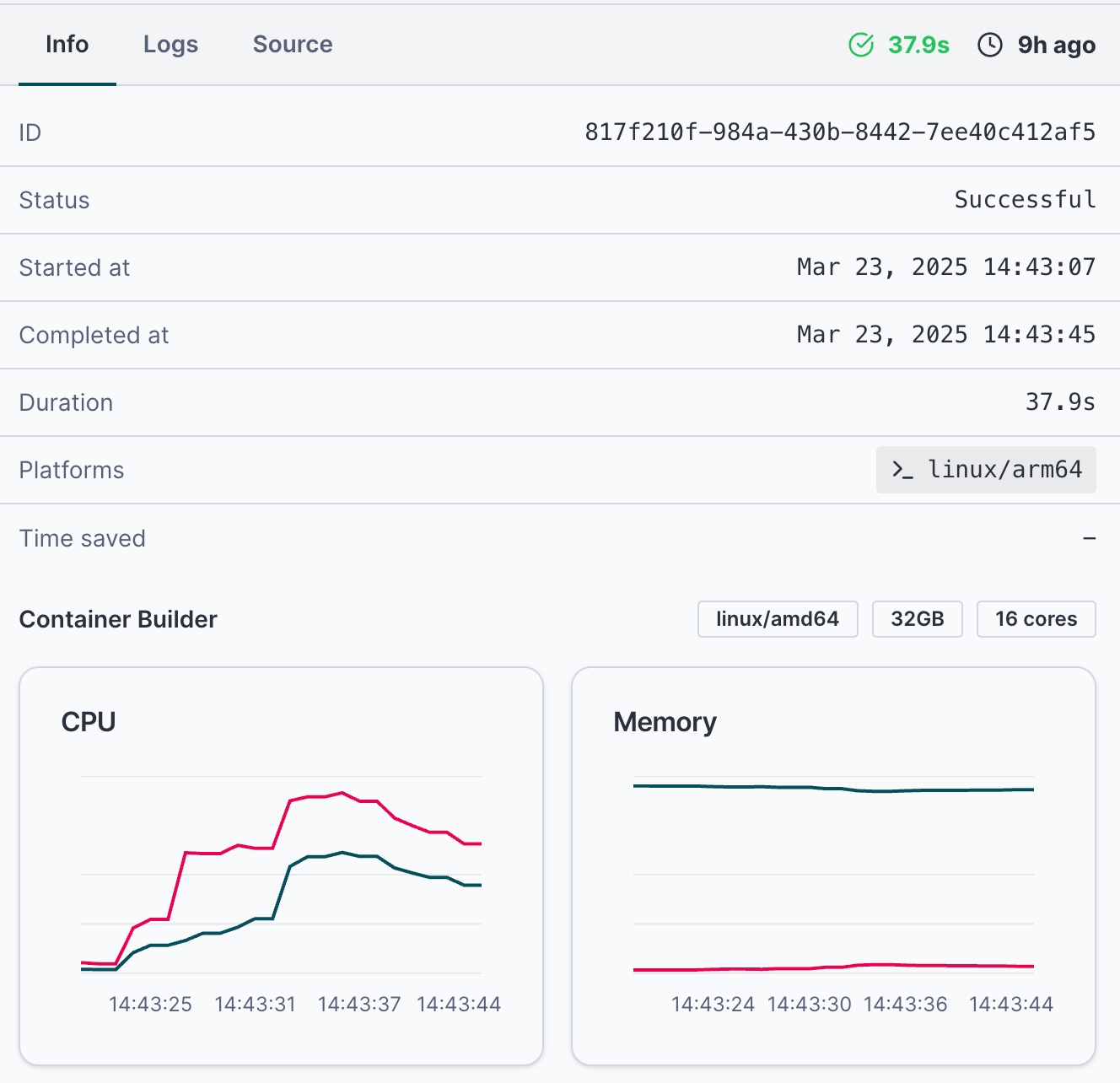Click the clock icon beside 9h ago
Image resolution: width=1120 pixels, height=1083 pixels.
(x=990, y=45)
